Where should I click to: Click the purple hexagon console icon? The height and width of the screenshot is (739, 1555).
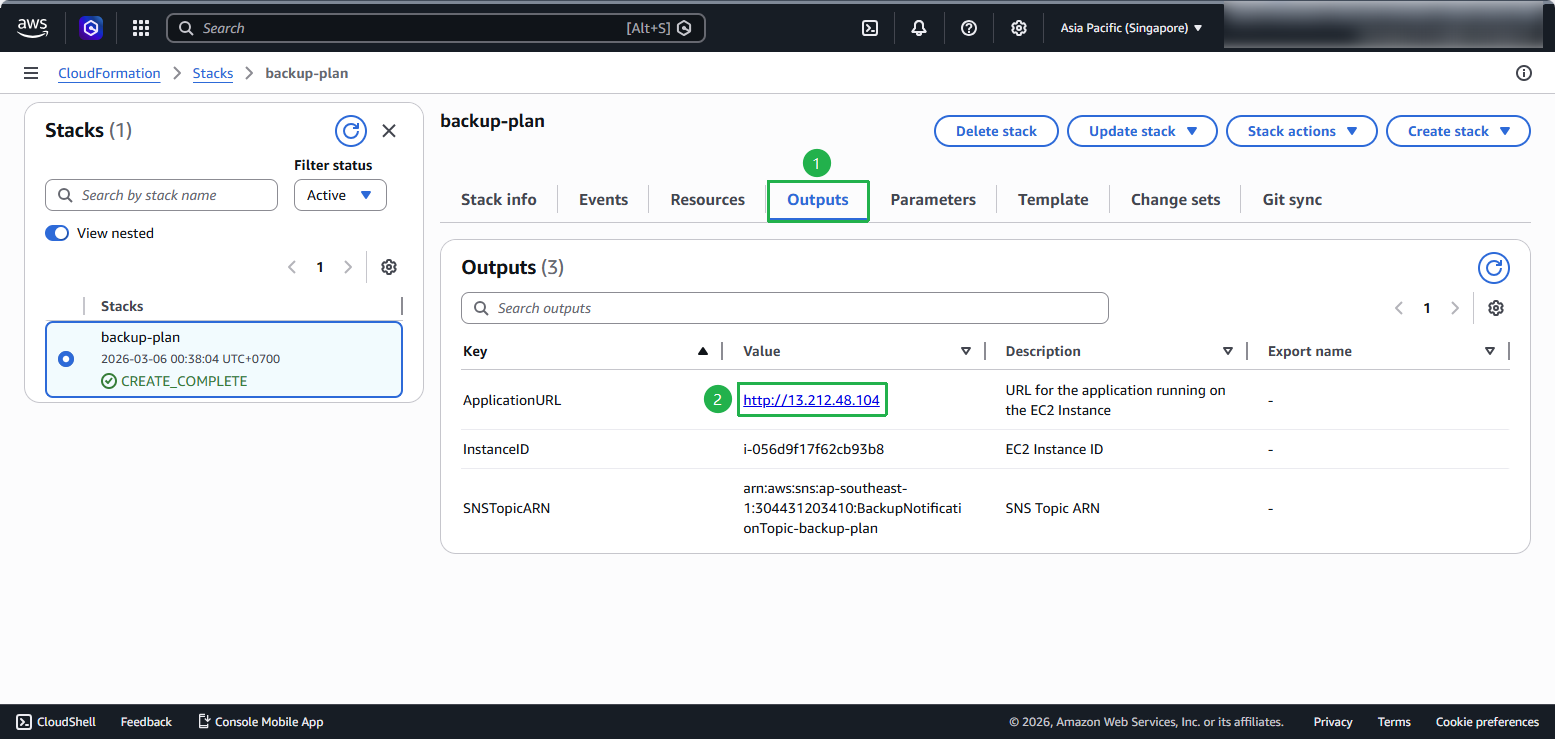pyautogui.click(x=91, y=28)
